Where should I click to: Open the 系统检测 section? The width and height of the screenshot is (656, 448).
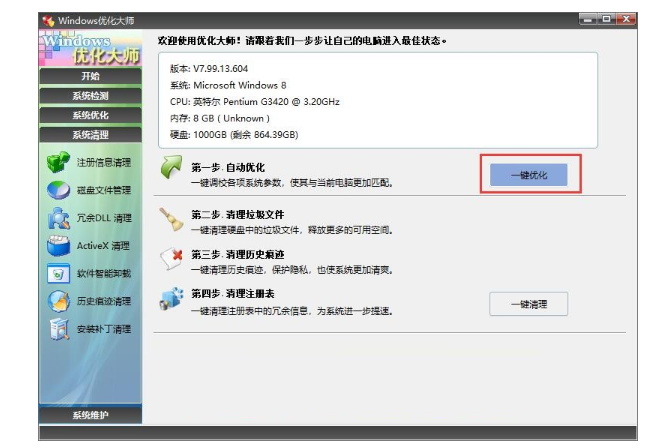click(90, 96)
